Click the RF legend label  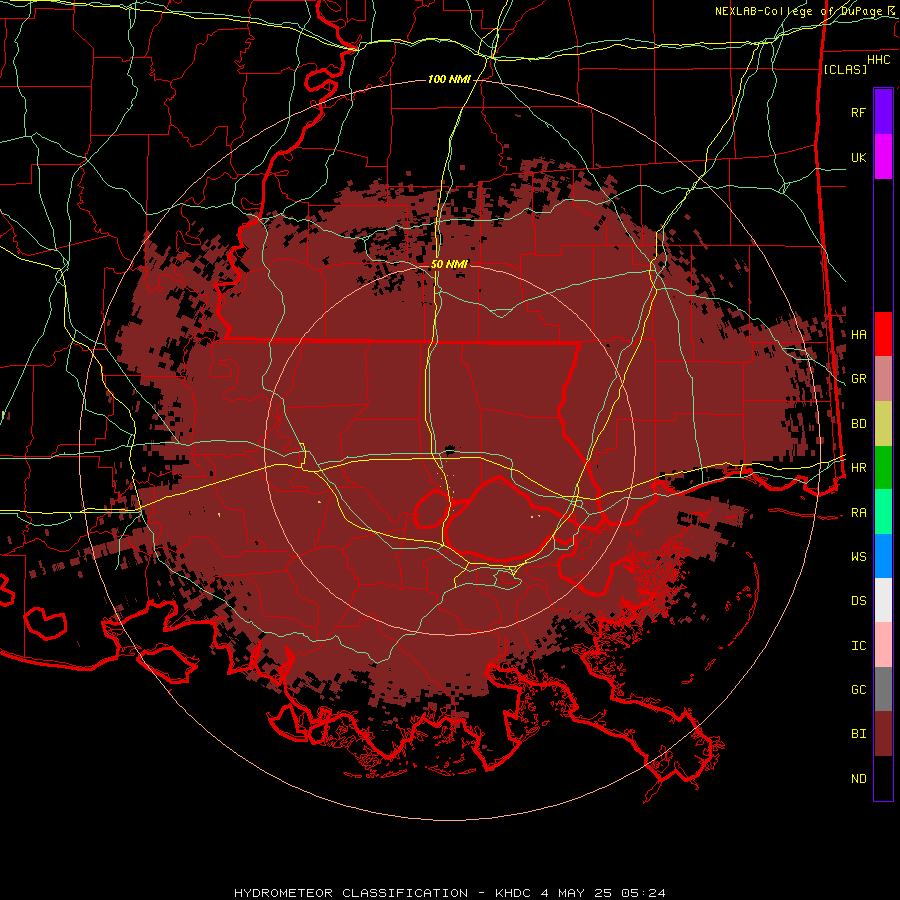[x=859, y=112]
